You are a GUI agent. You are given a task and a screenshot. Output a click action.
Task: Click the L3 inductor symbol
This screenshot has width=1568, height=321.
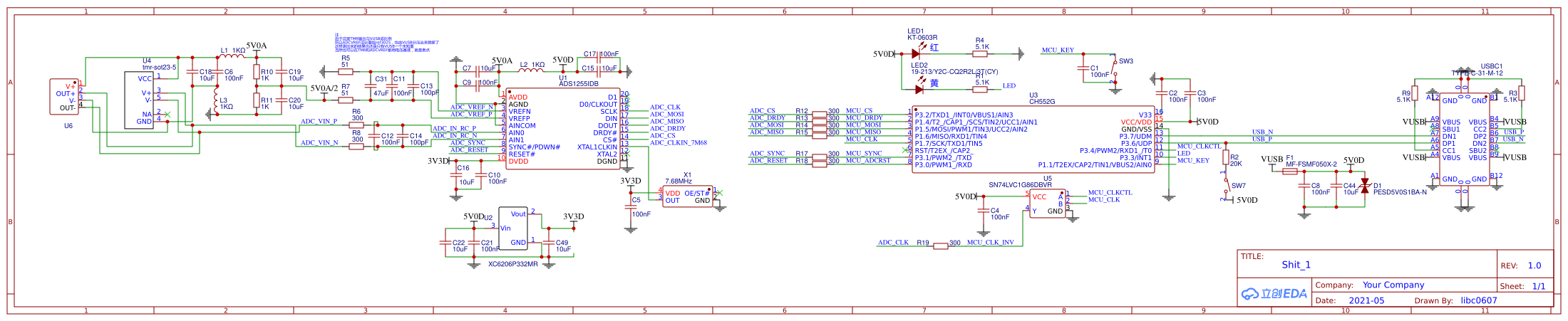215,105
